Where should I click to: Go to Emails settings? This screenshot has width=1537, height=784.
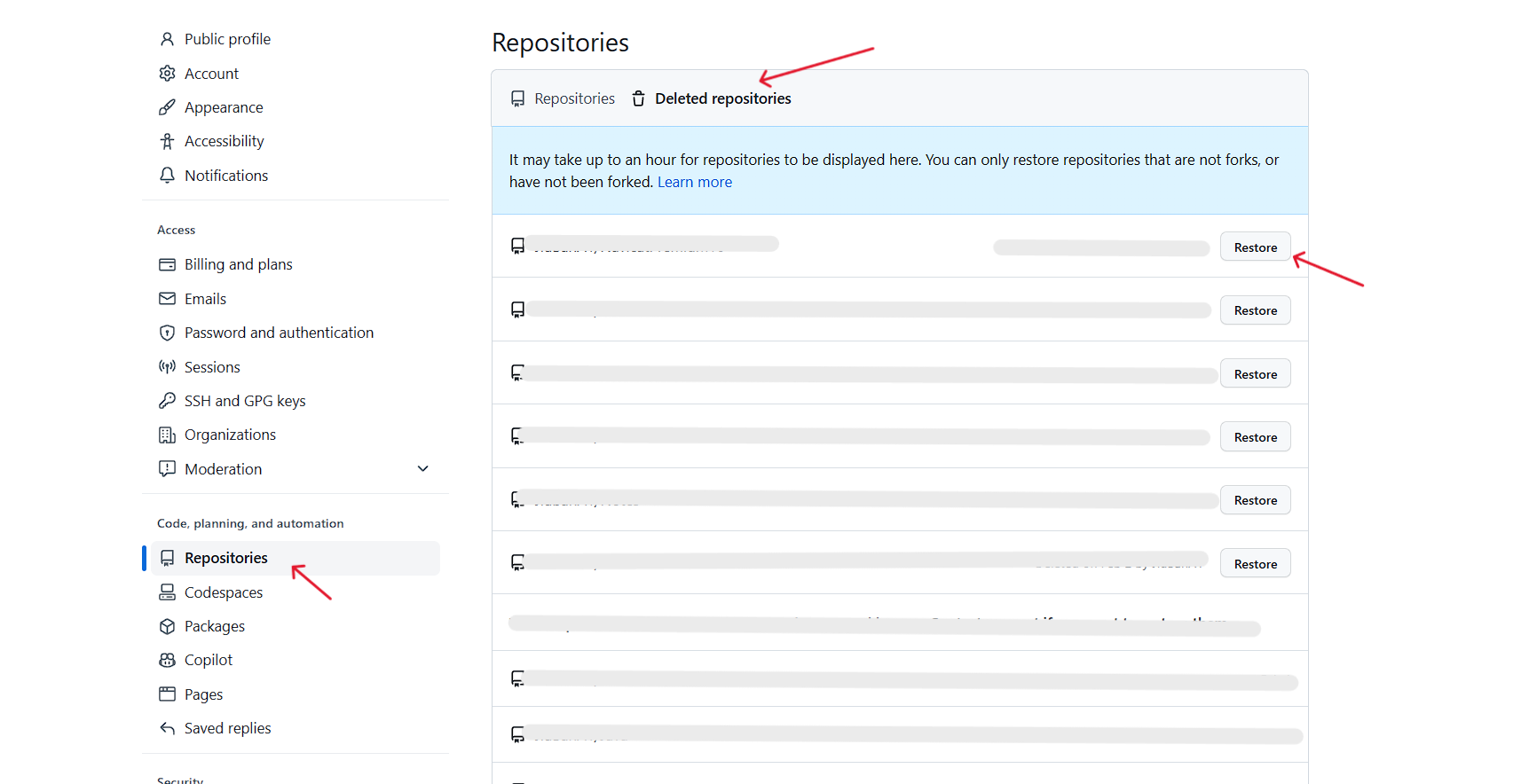tap(205, 299)
